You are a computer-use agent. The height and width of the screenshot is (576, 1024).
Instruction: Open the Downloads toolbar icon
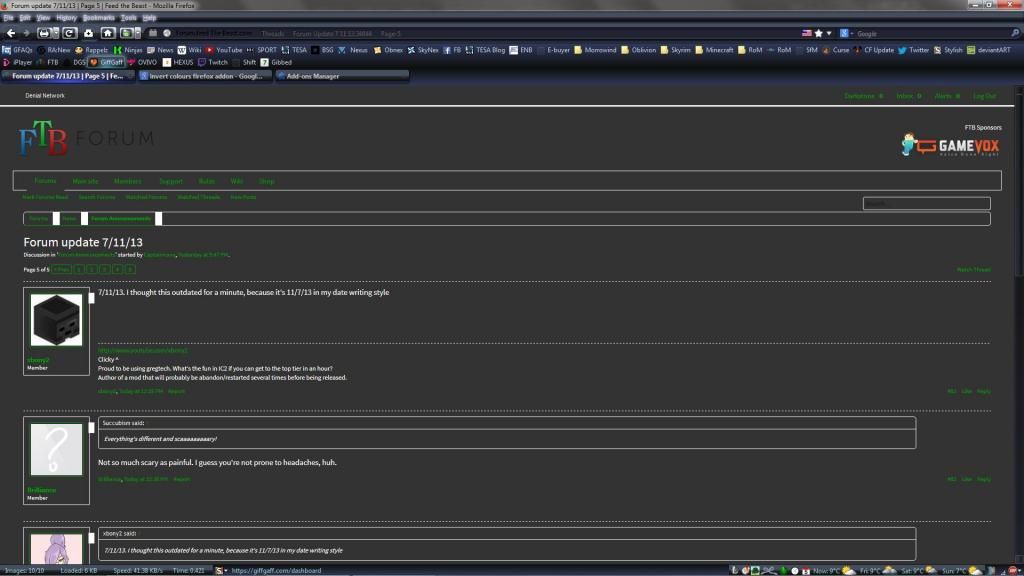(89, 33)
